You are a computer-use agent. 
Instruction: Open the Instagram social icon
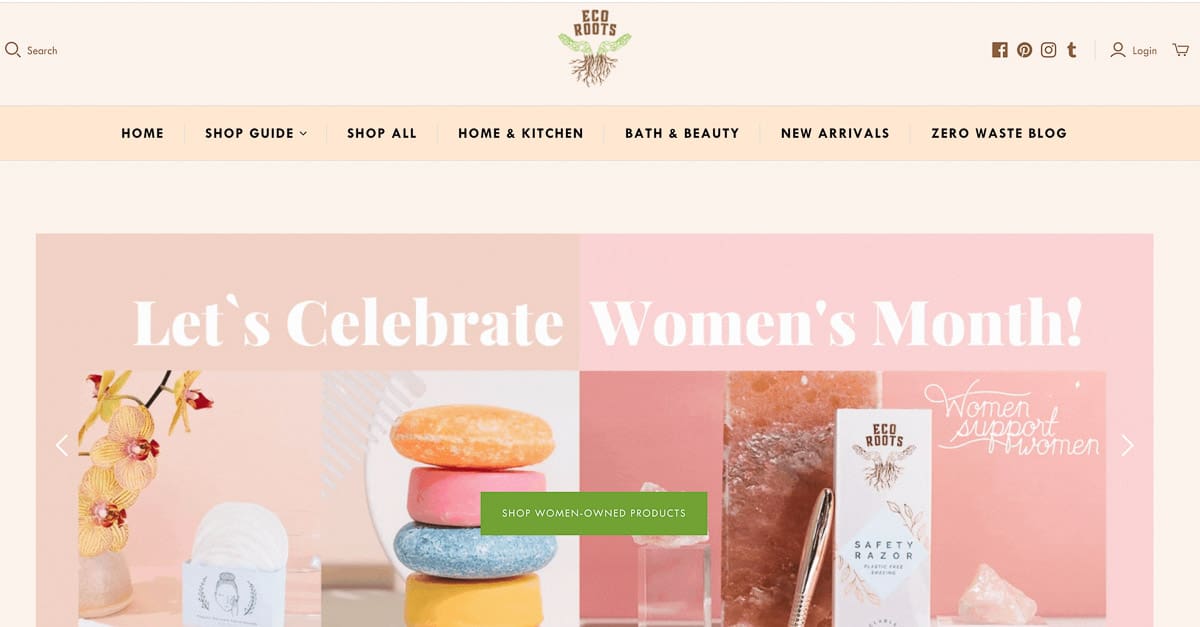[x=1048, y=50]
